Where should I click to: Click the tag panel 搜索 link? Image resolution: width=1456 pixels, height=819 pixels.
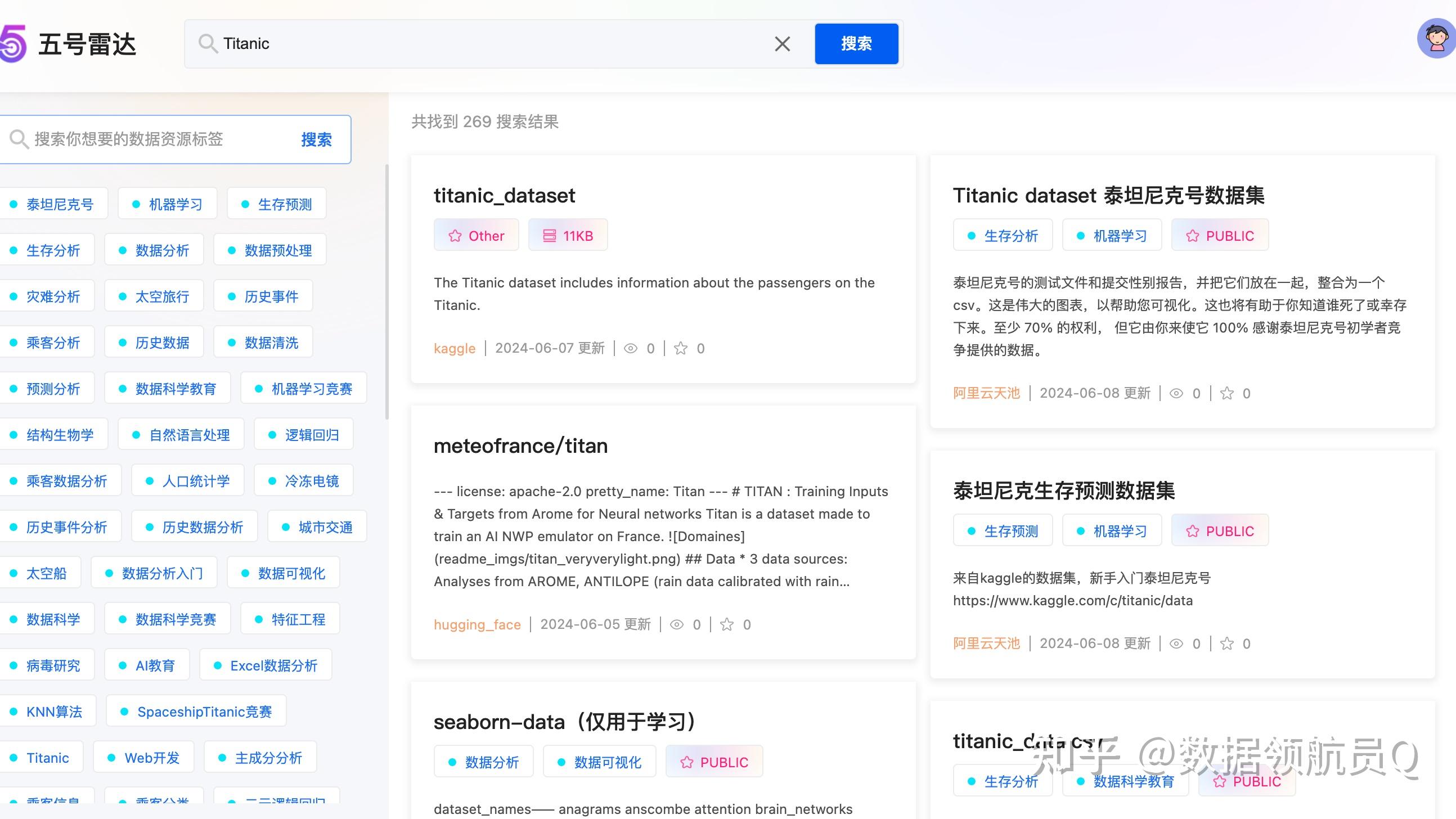pyautogui.click(x=316, y=139)
